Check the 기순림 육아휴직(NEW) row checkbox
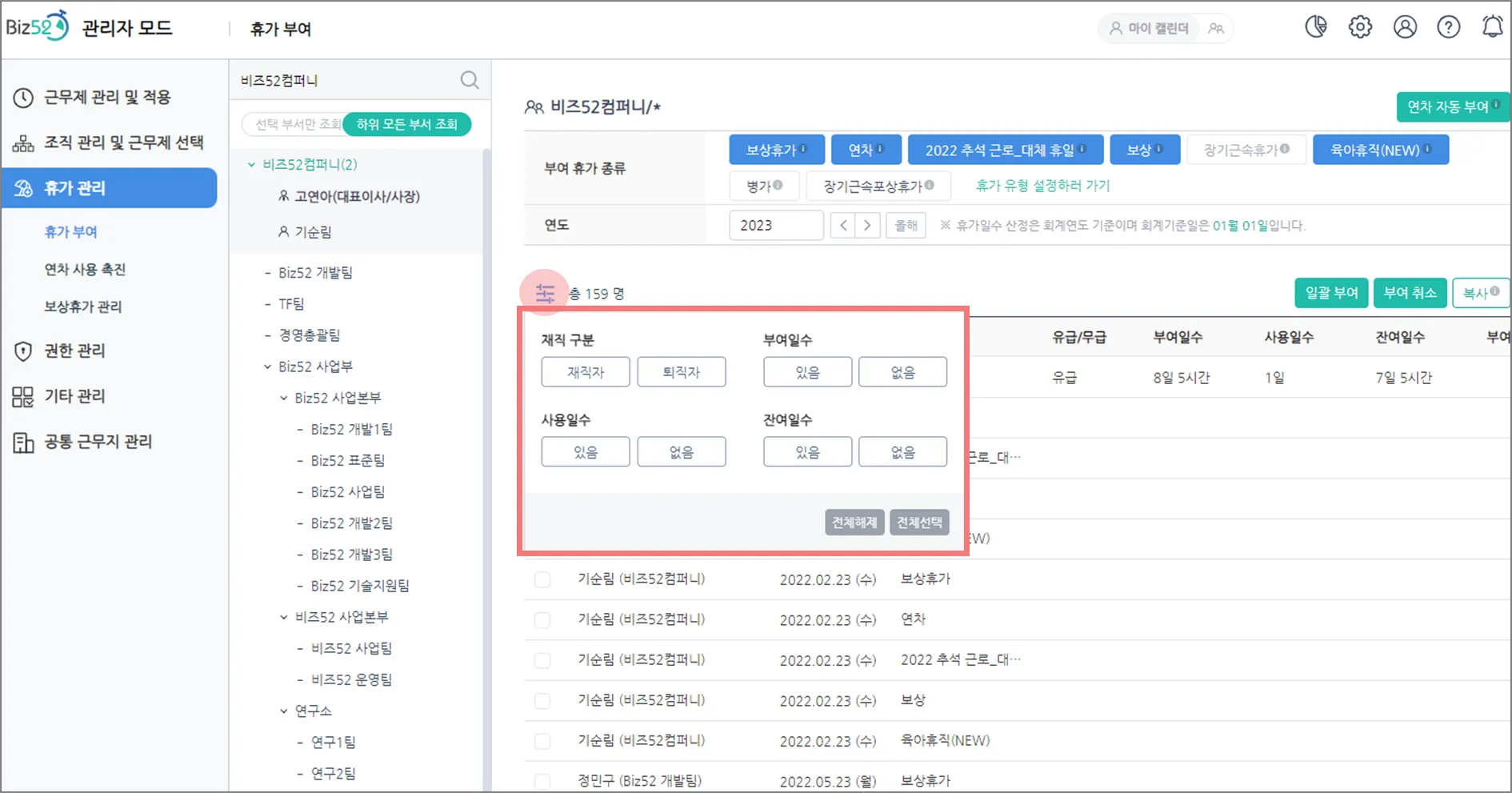 pos(542,741)
